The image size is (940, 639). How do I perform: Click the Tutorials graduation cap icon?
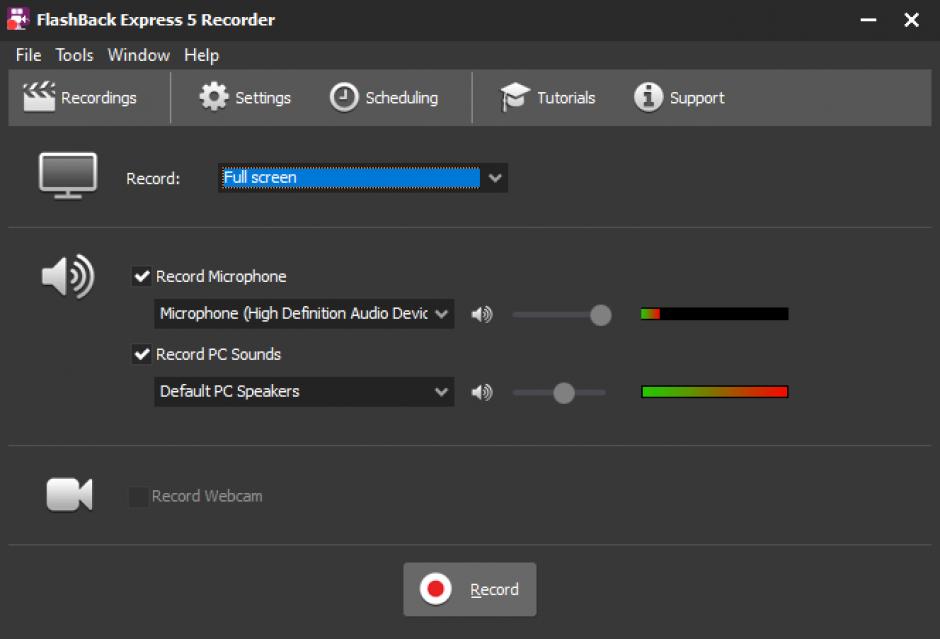click(514, 97)
